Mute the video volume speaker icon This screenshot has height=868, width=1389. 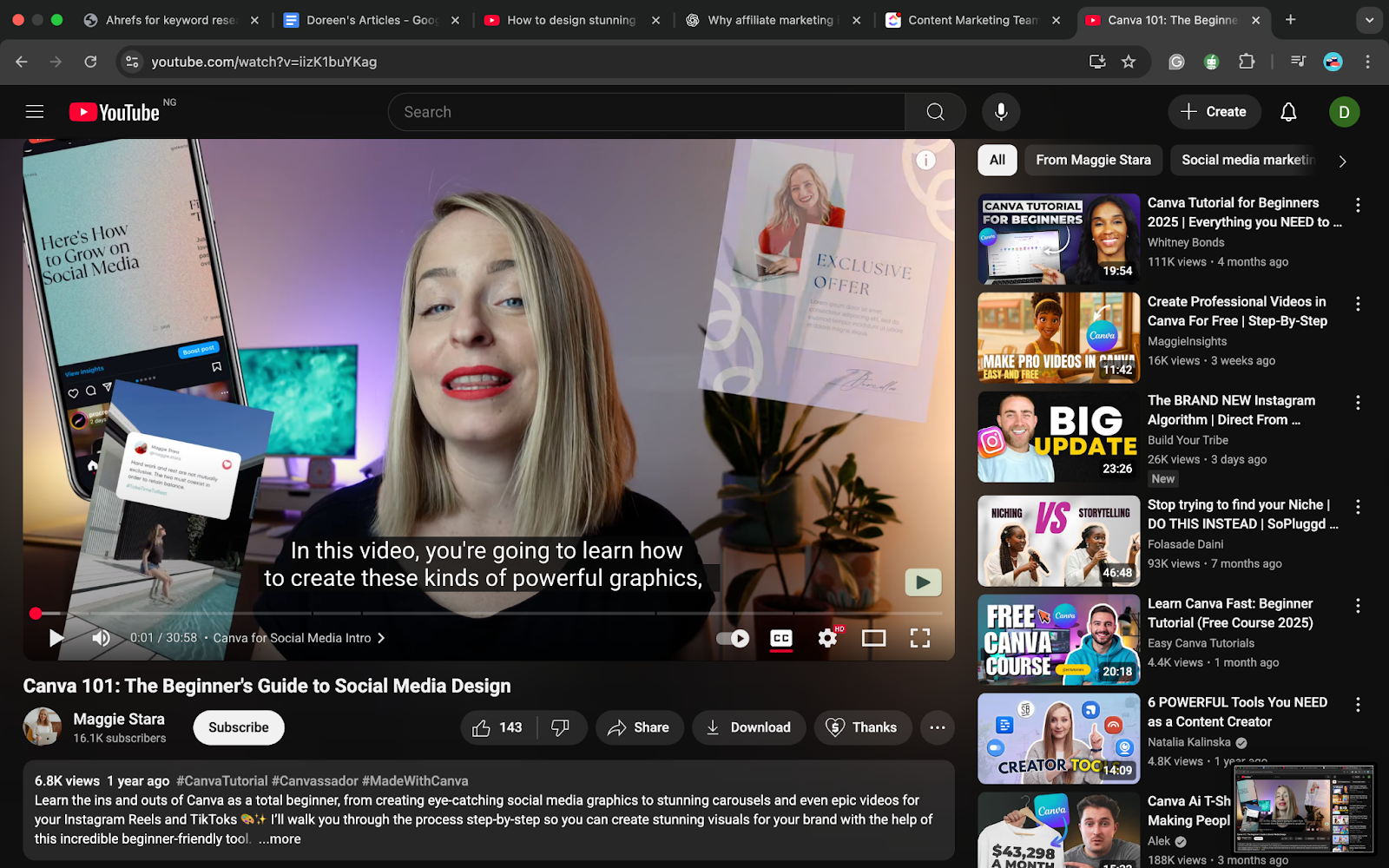101,638
